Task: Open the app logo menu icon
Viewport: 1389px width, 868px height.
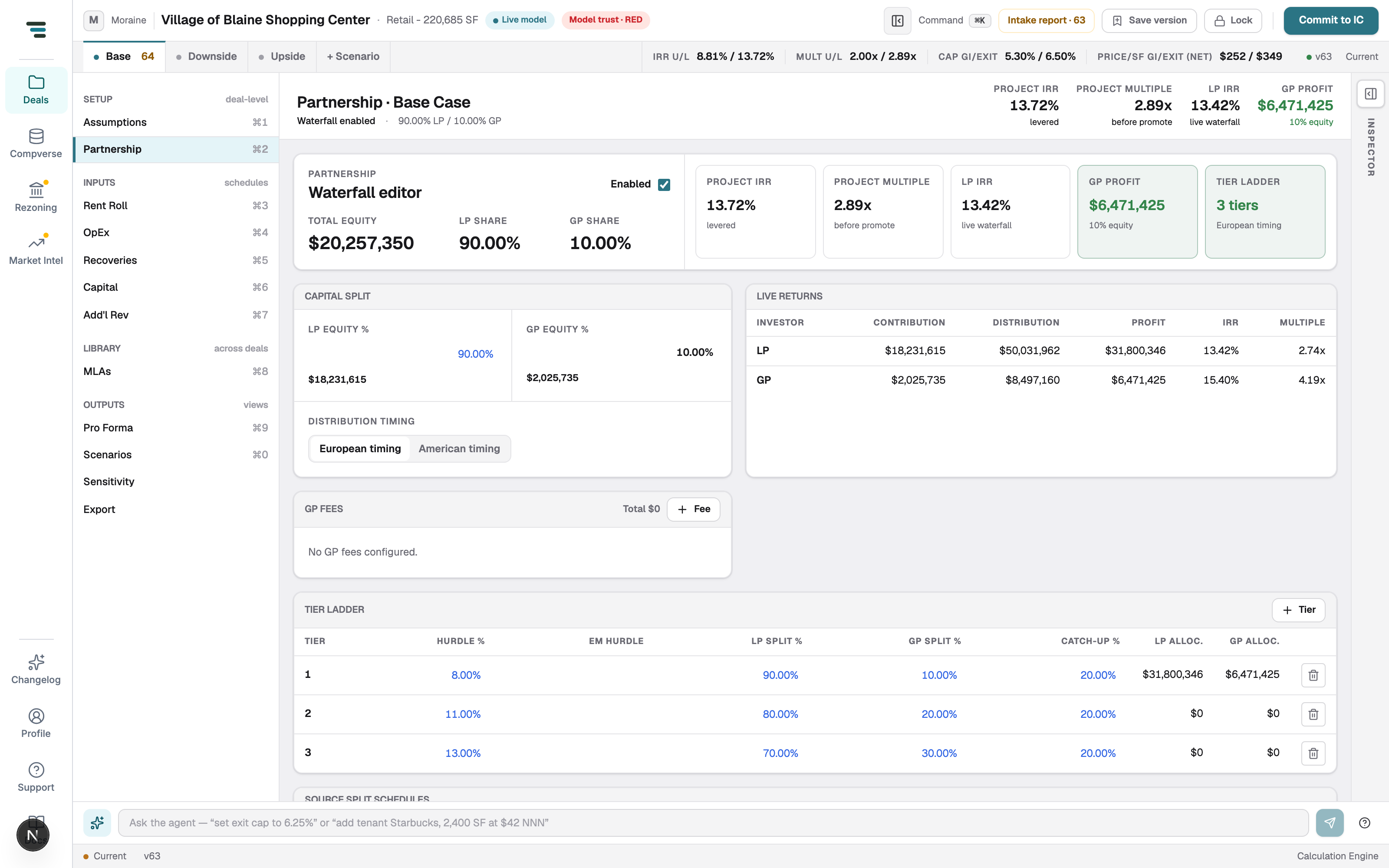Action: (36, 29)
